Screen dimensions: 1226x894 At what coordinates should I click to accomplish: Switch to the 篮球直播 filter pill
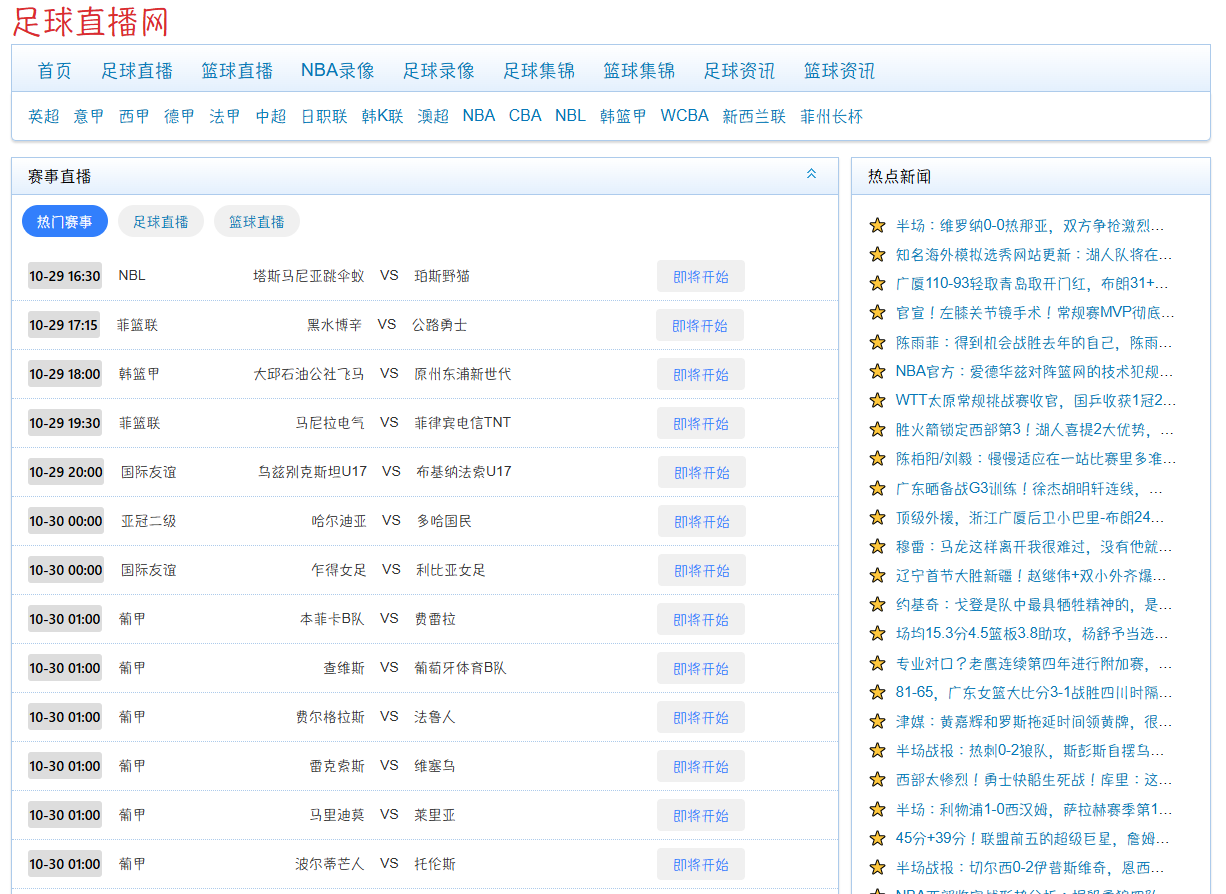(257, 222)
